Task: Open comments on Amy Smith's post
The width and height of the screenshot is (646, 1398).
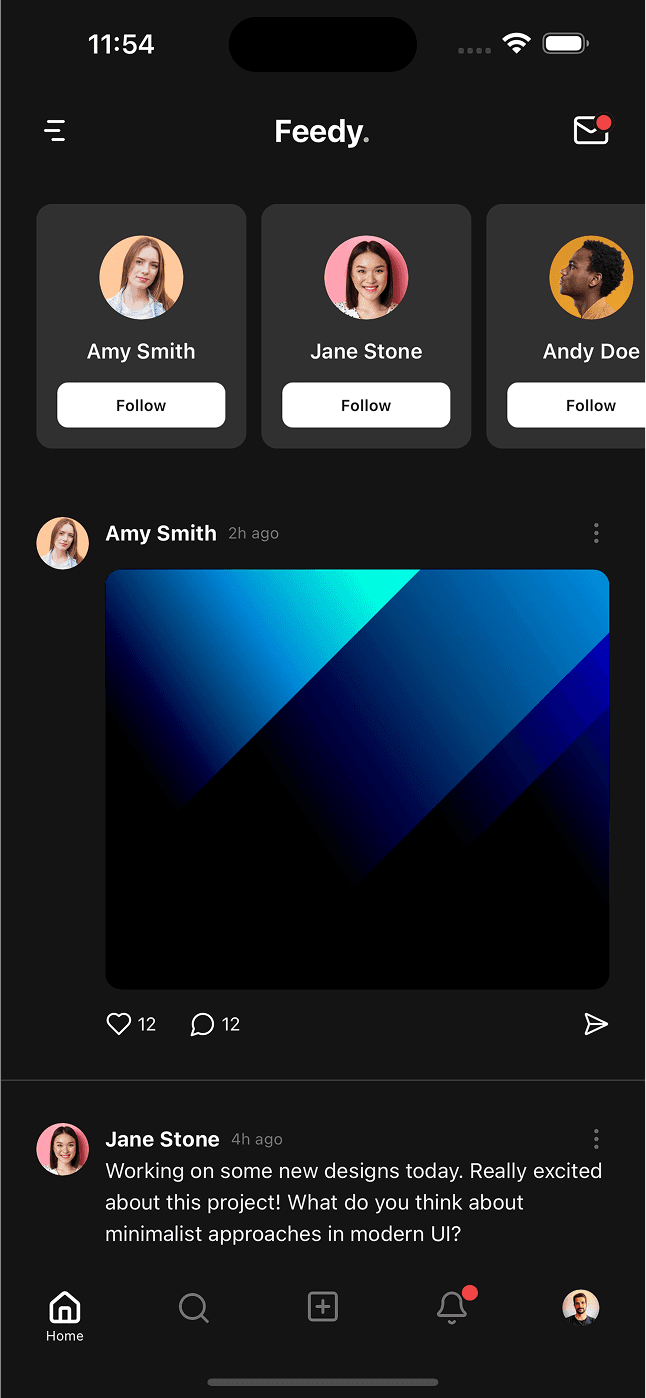Action: tap(201, 1024)
